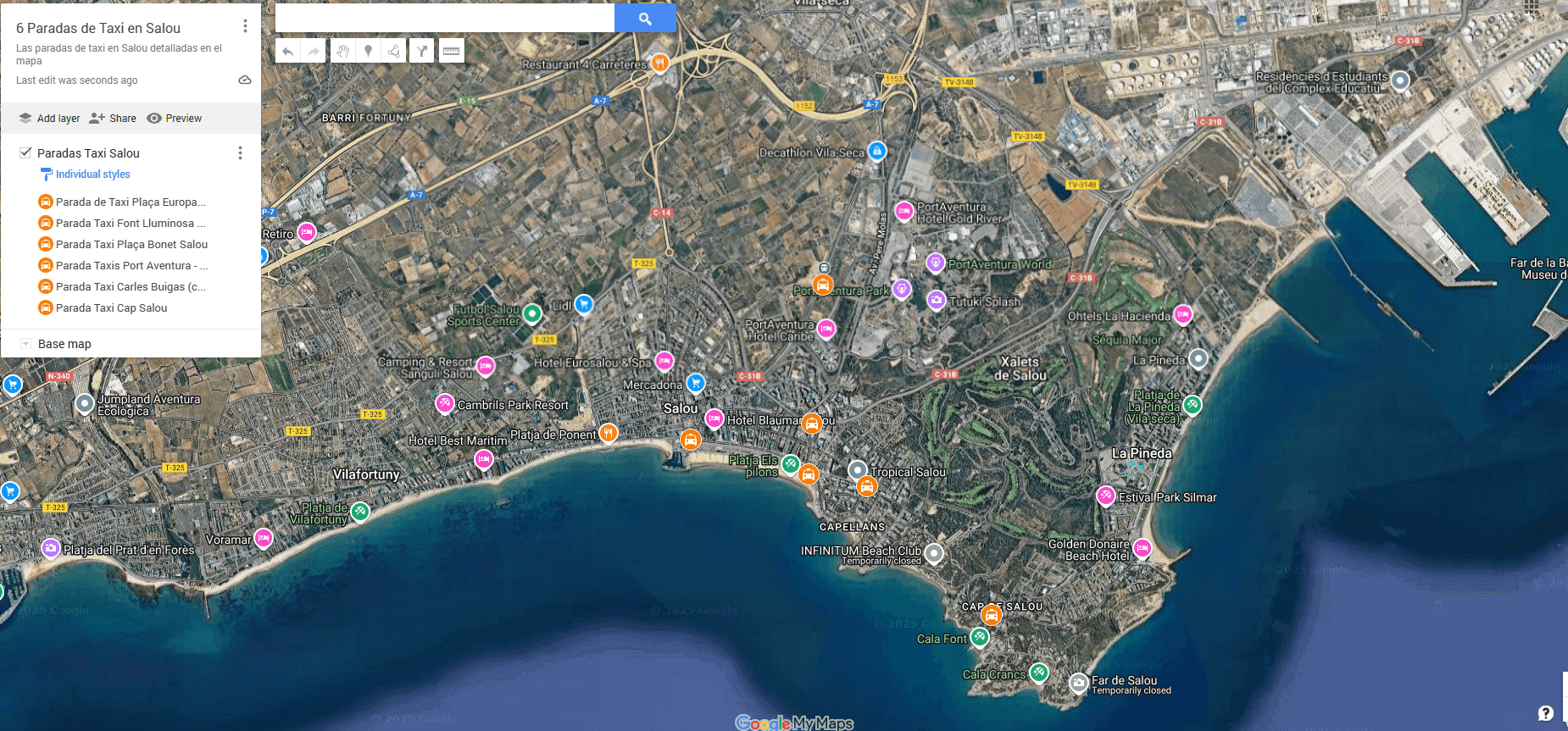Click map title 6 Paradas de Taxi en Salou
Viewport: 1568px width, 731px height.
(98, 28)
